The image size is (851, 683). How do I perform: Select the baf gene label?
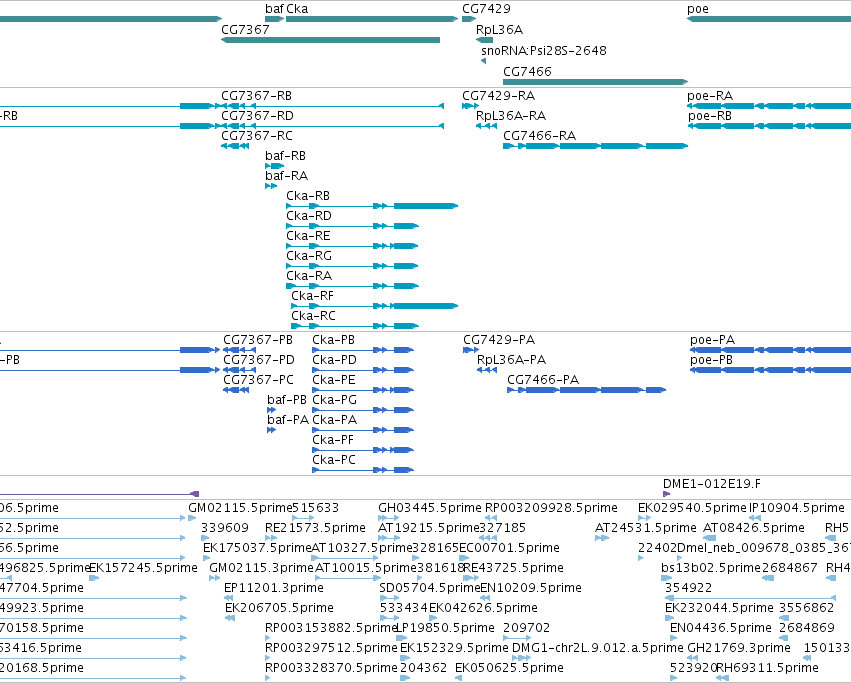click(x=274, y=9)
